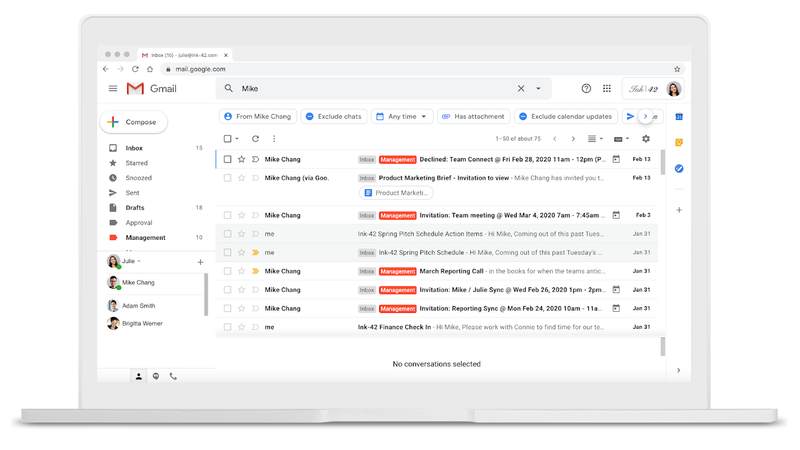Open the settings gear icon
800x450 pixels.
click(x=646, y=139)
